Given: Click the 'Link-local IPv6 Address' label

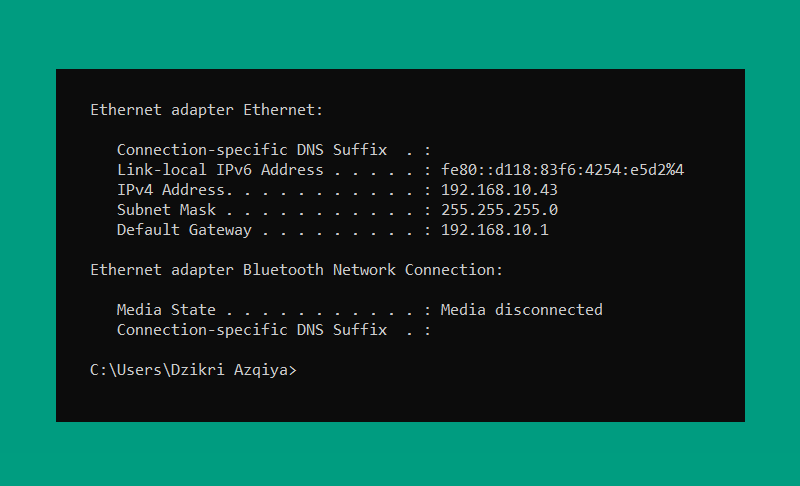Looking at the screenshot, I should coord(220,170).
